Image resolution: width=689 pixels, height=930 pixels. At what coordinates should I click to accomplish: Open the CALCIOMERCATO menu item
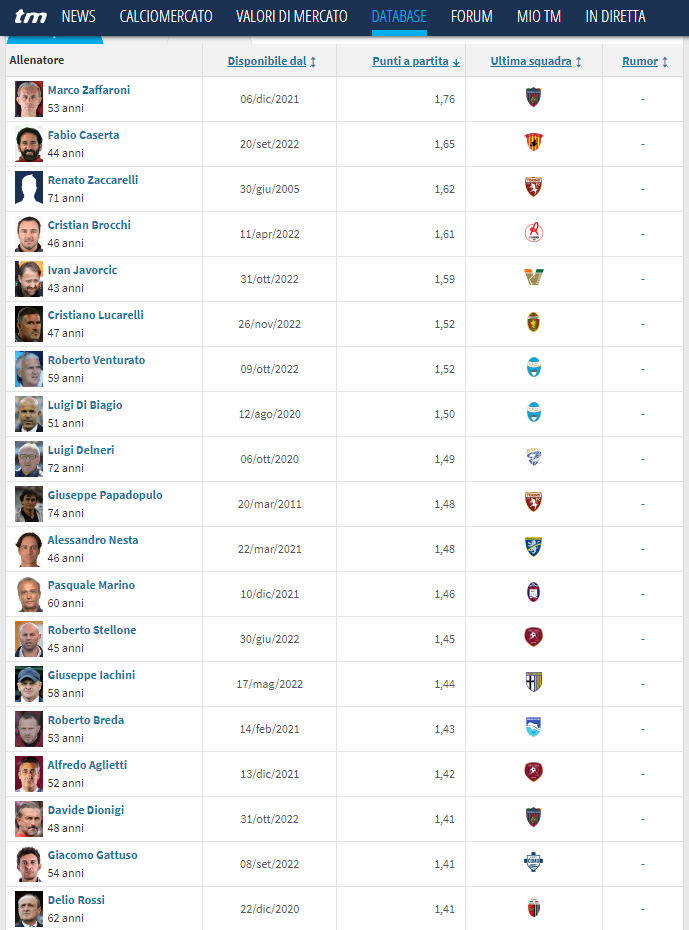(166, 17)
